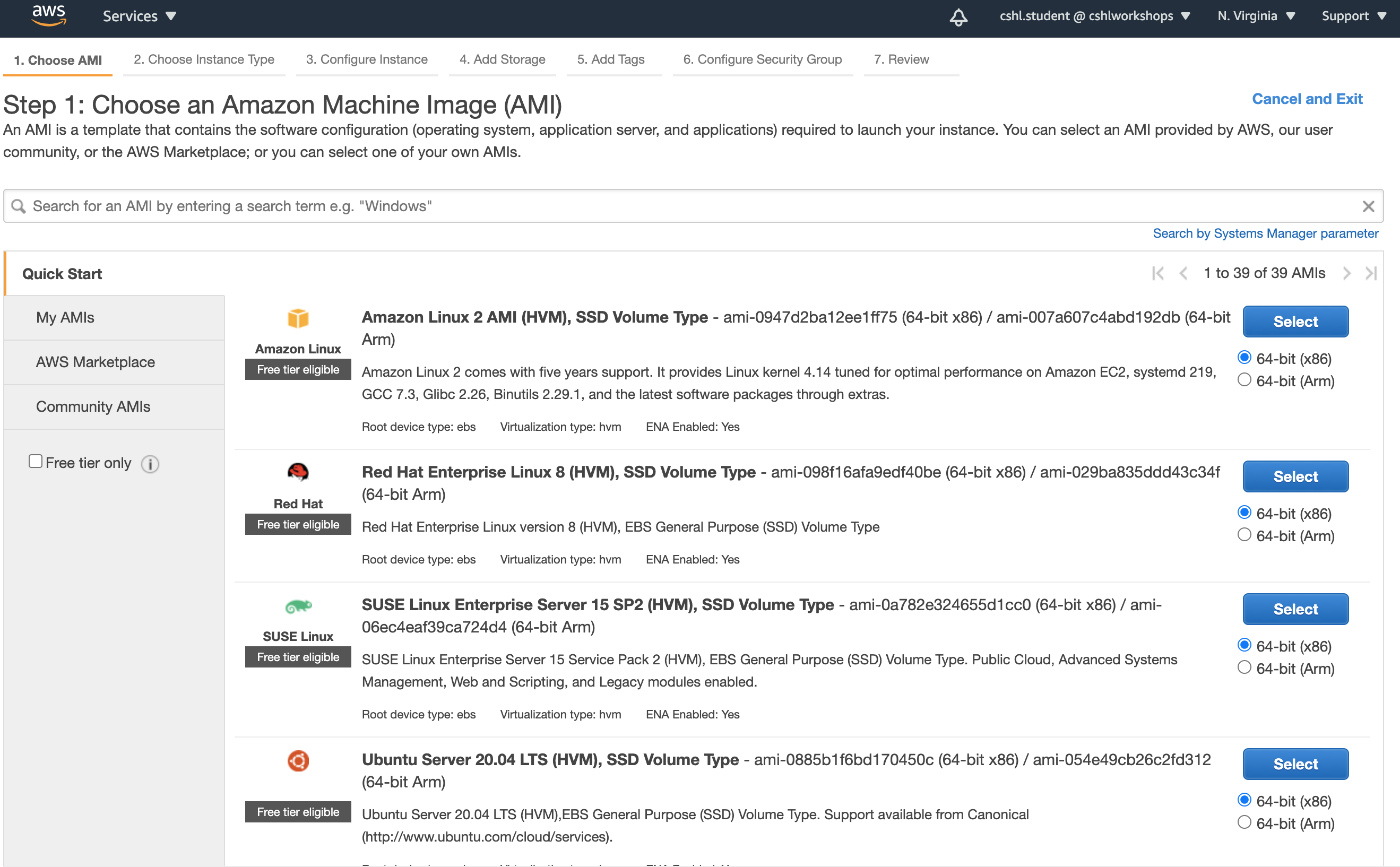The width and height of the screenshot is (1400, 867).
Task: Go to the next page of AMIs
Action: pyautogui.click(x=1347, y=273)
